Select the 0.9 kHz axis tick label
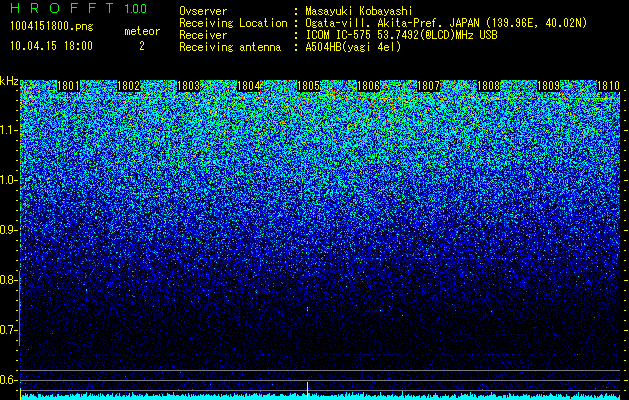Viewport: 629px width, 400px height. [x=9, y=230]
